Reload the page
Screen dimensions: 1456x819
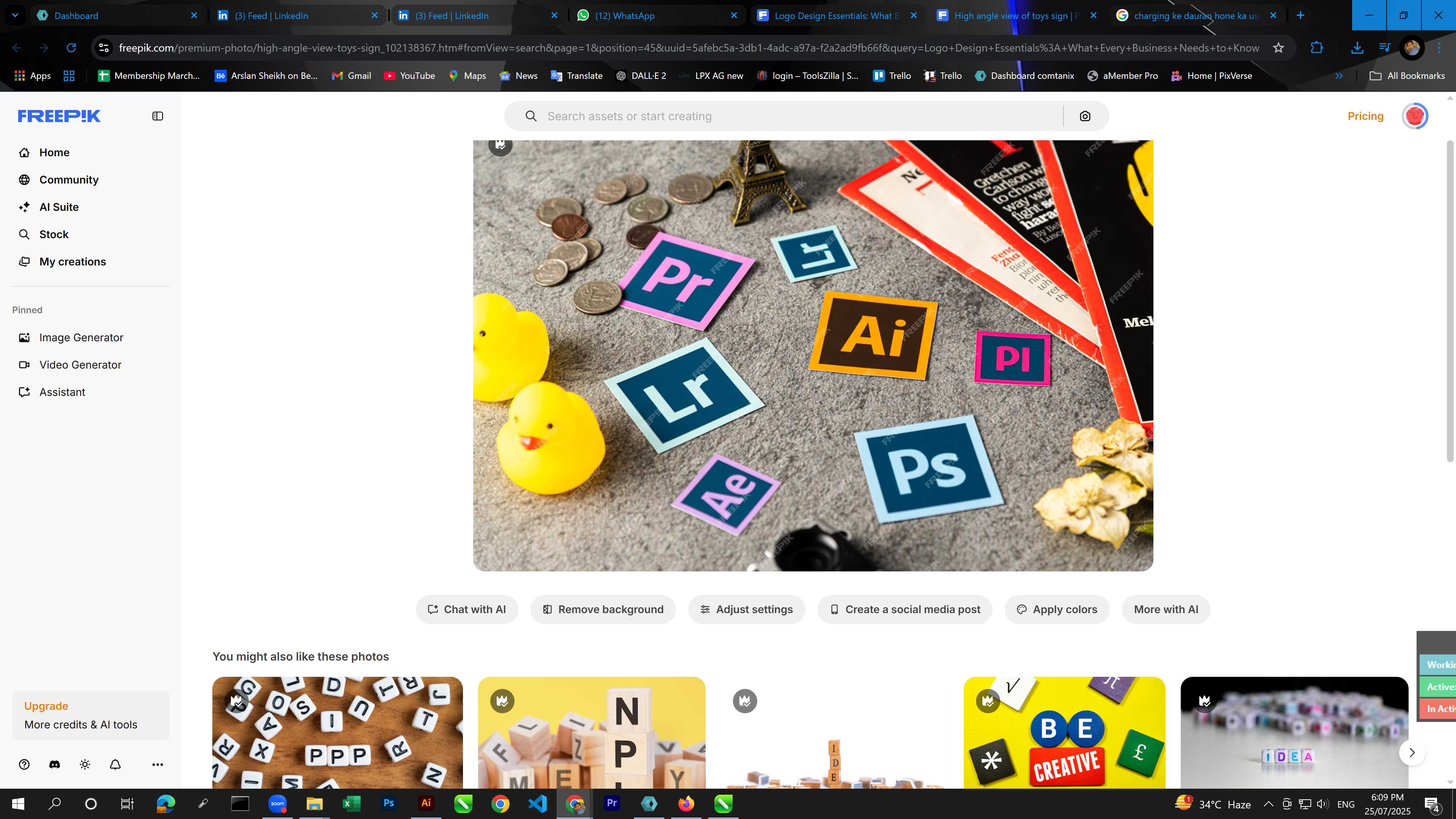pyautogui.click(x=71, y=47)
